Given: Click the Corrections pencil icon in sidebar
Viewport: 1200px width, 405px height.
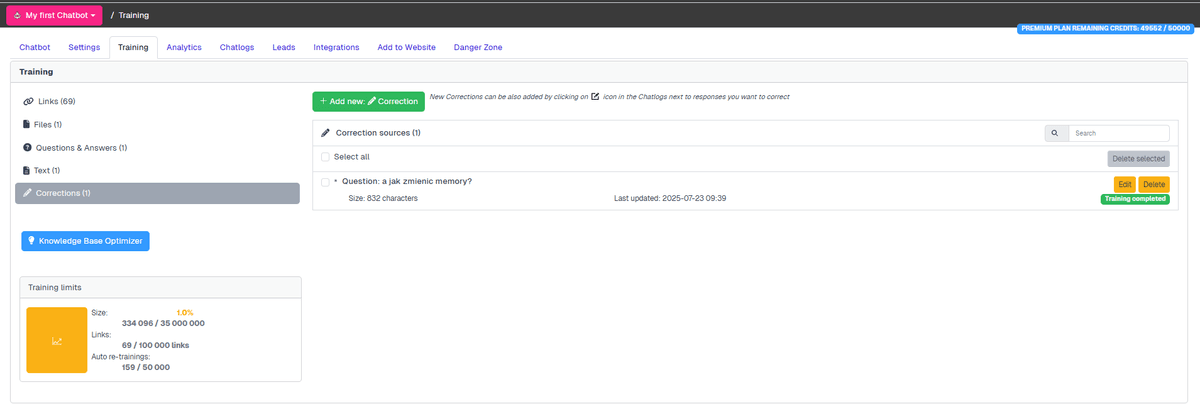Looking at the screenshot, I should [x=27, y=193].
